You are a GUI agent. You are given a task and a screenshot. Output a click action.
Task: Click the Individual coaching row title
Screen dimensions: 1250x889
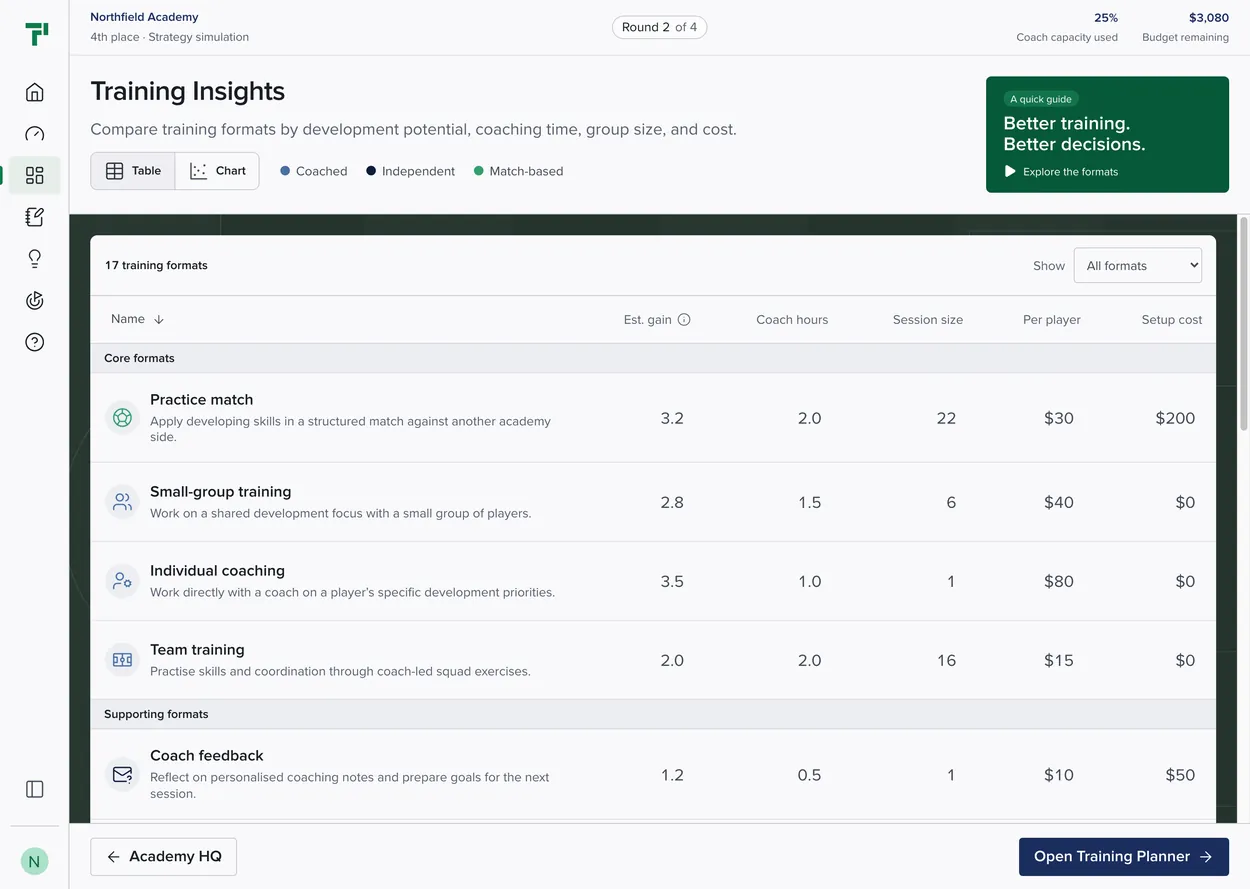[217, 571]
